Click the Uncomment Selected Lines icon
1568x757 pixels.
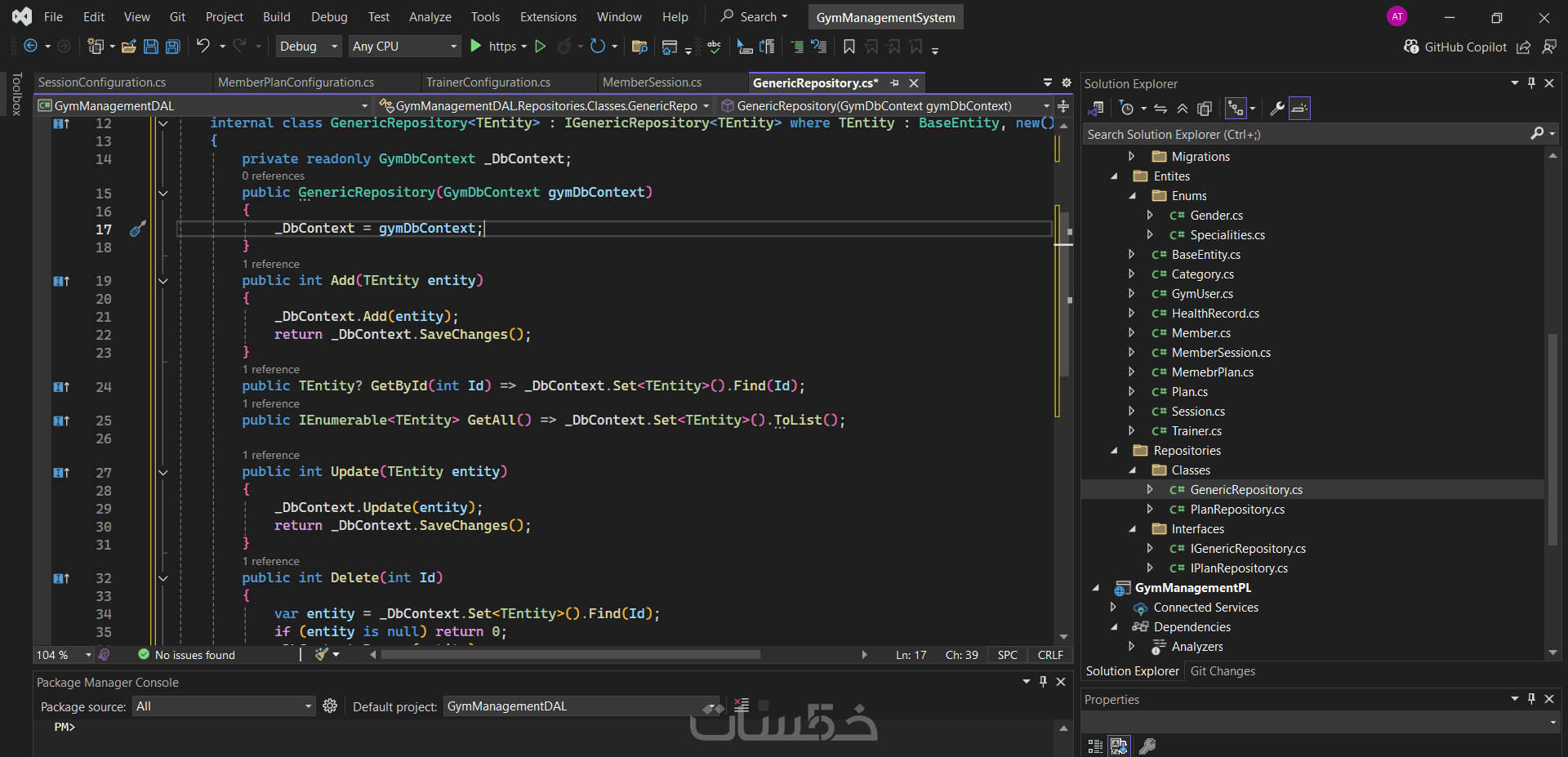point(819,47)
